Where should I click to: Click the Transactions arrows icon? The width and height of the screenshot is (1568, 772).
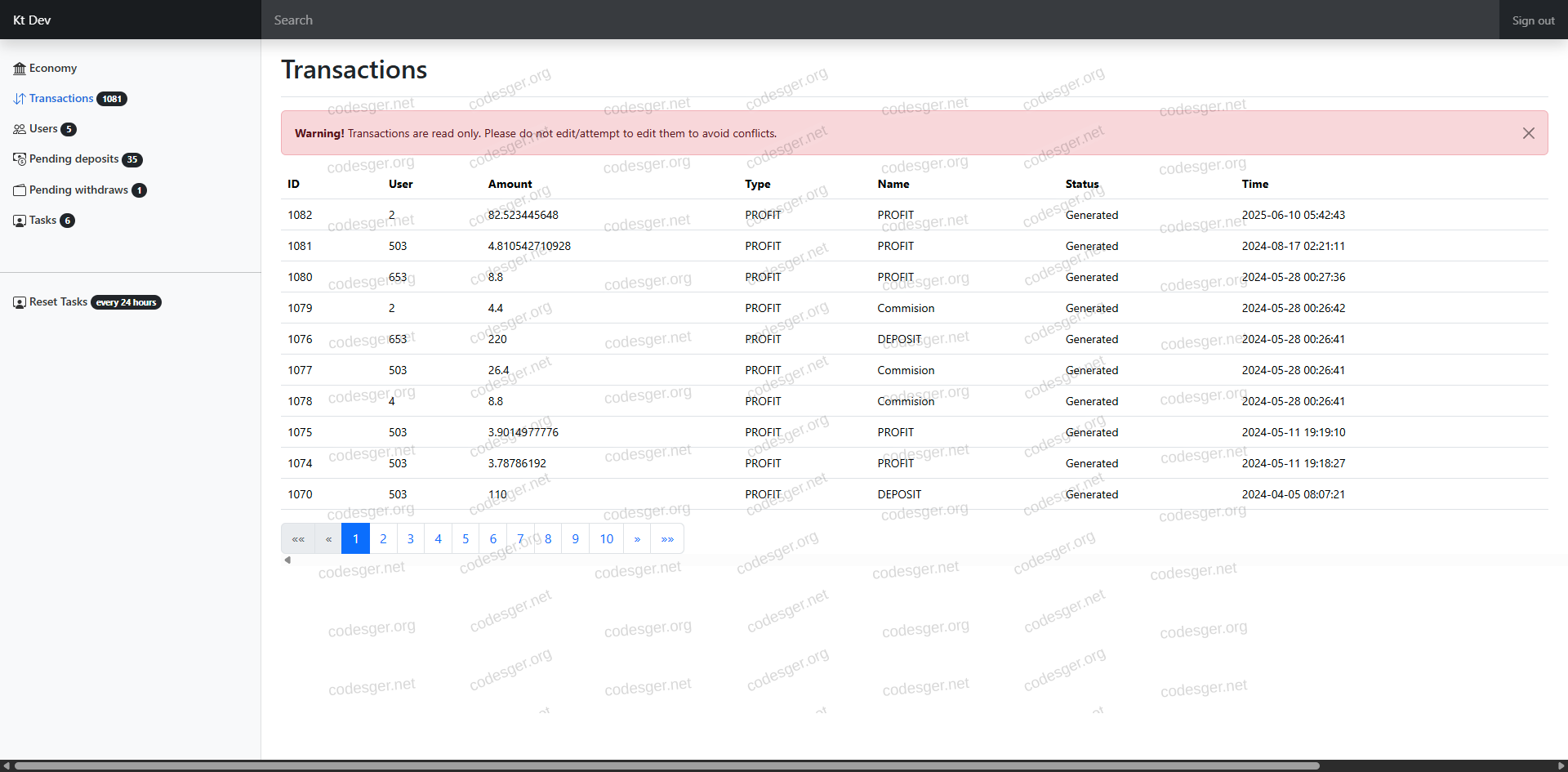pyautogui.click(x=20, y=99)
